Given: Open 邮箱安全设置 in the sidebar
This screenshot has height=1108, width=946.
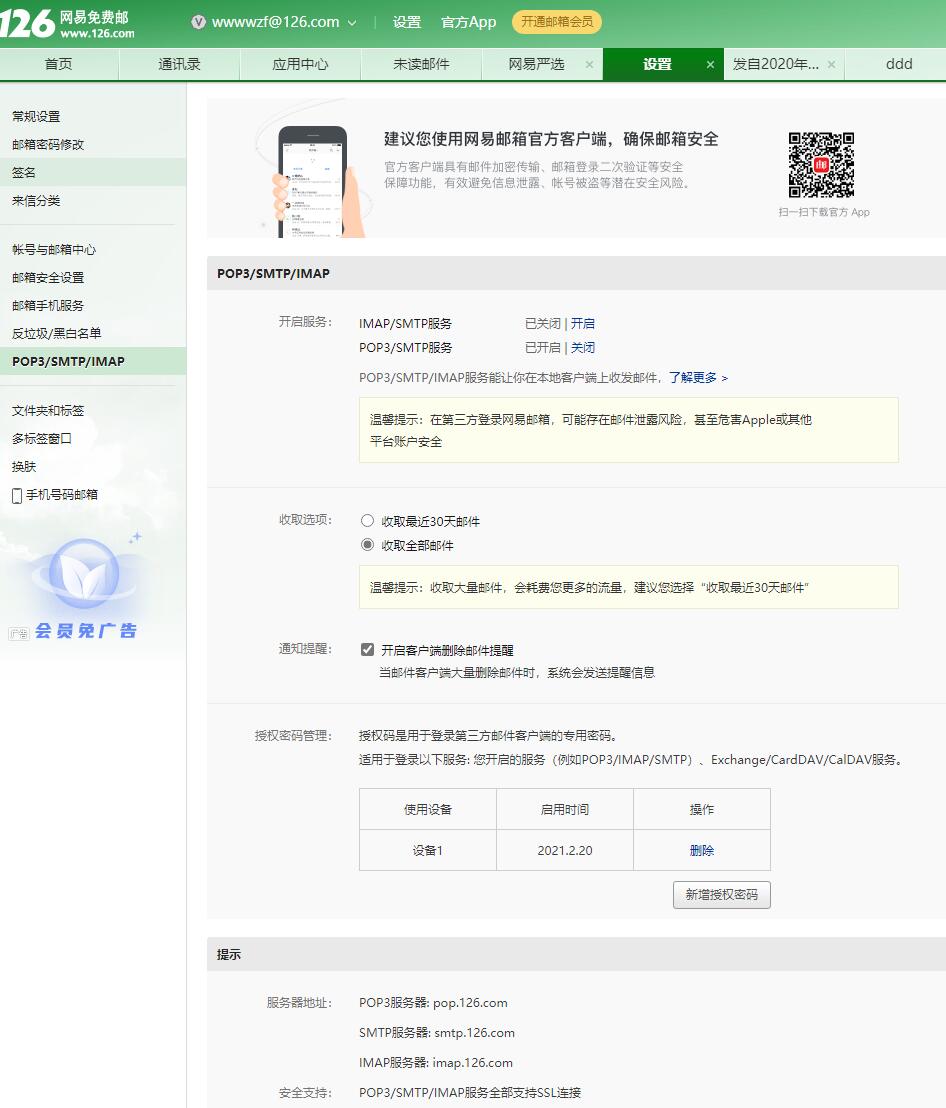Looking at the screenshot, I should (x=48, y=278).
